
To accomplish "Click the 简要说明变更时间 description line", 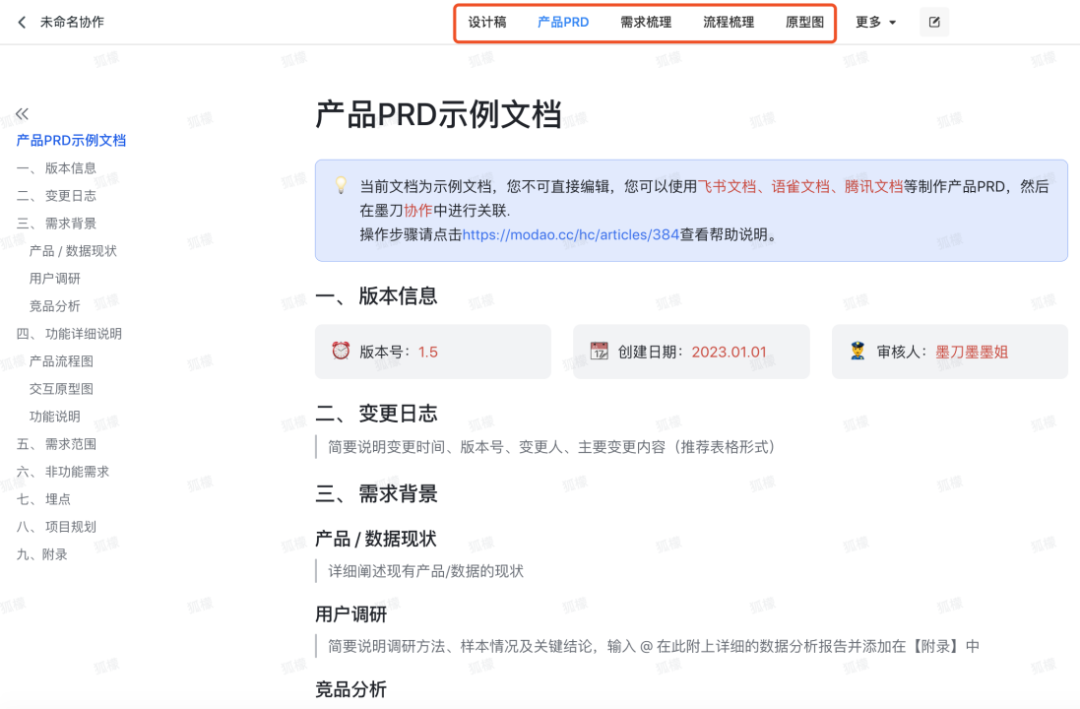I will point(552,447).
